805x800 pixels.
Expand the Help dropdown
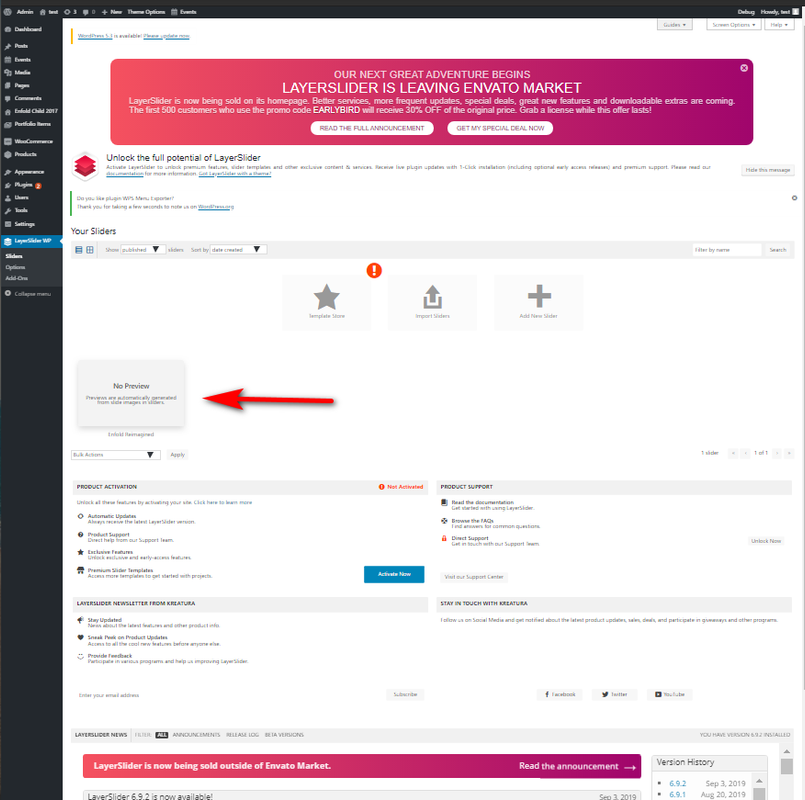tap(779, 25)
